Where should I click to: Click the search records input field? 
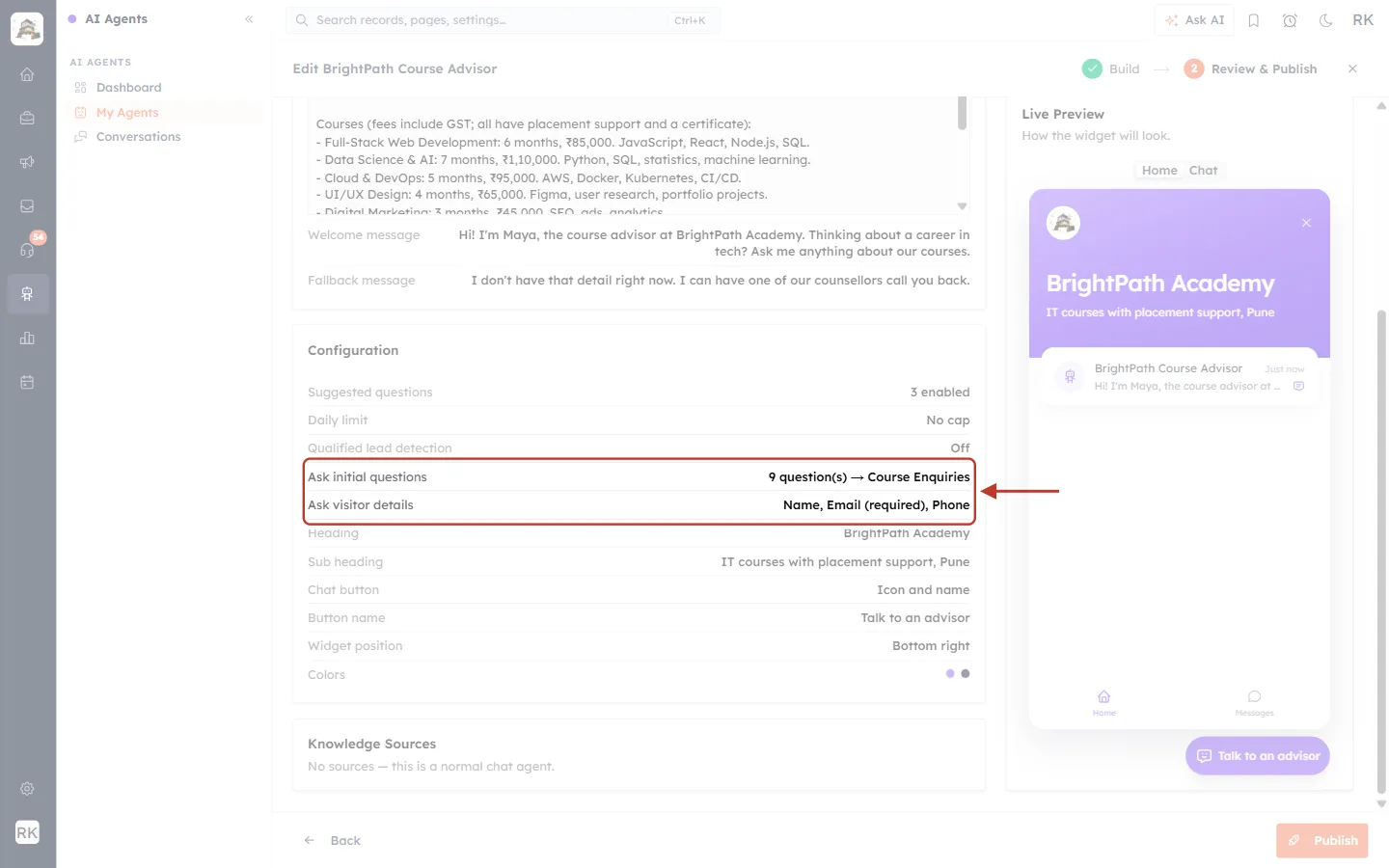[x=503, y=20]
